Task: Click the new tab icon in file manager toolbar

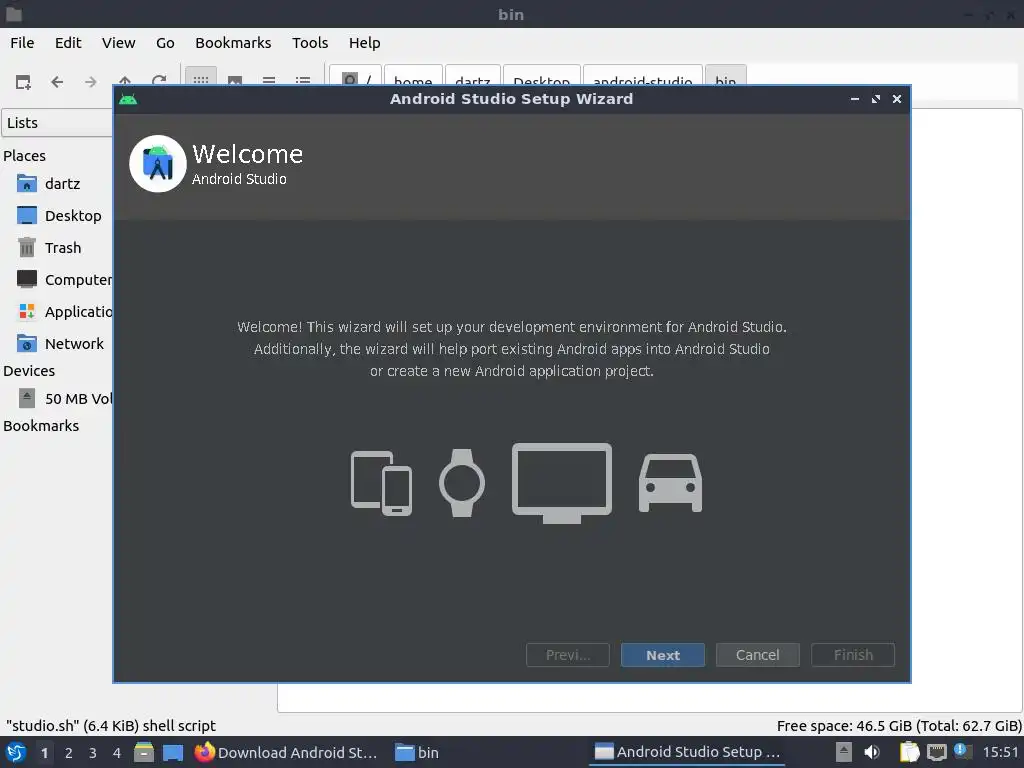Action: (23, 82)
